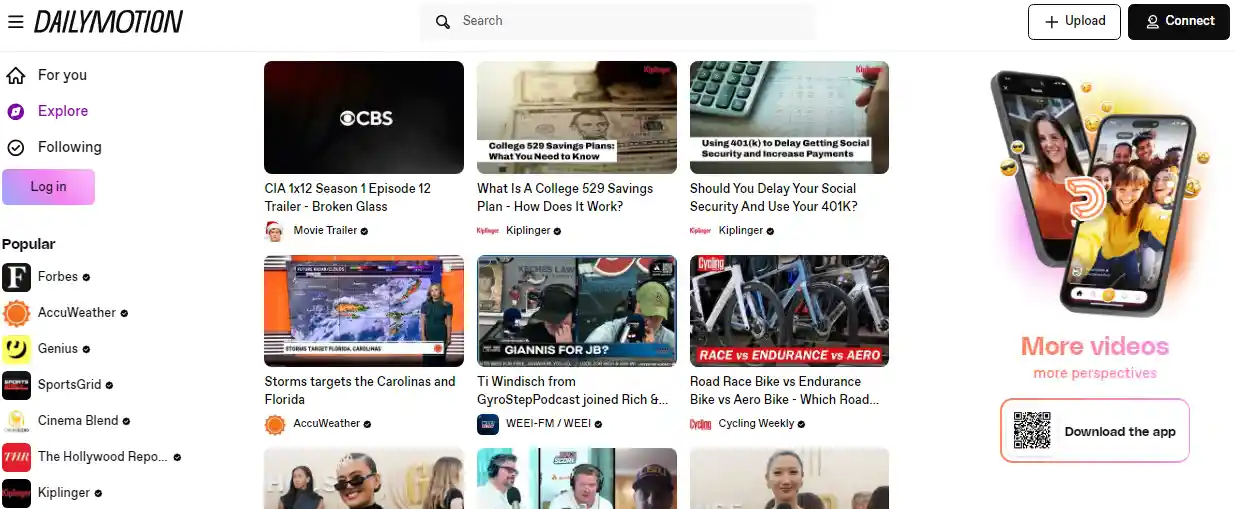Click the Upload button
This screenshot has height=509, width=1235.
coord(1074,21)
